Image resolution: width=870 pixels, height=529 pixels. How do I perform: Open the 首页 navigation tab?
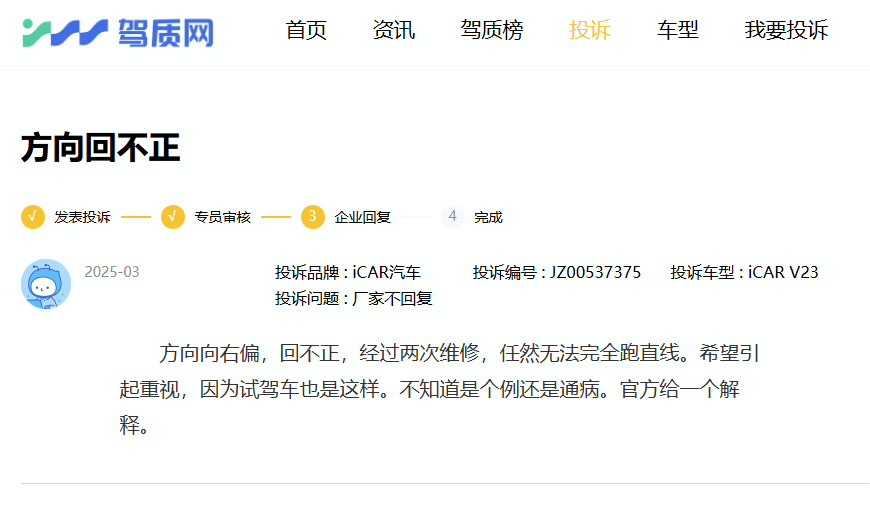tap(306, 30)
